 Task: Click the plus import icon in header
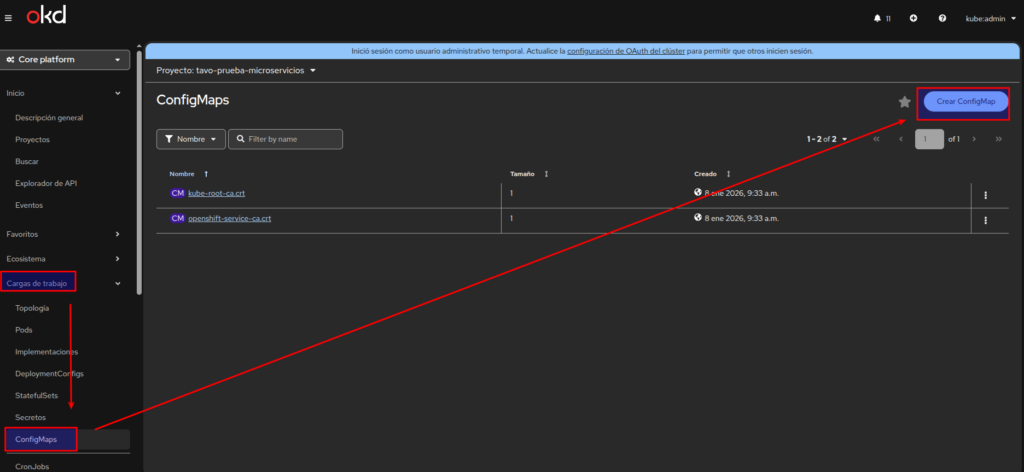coord(913,18)
